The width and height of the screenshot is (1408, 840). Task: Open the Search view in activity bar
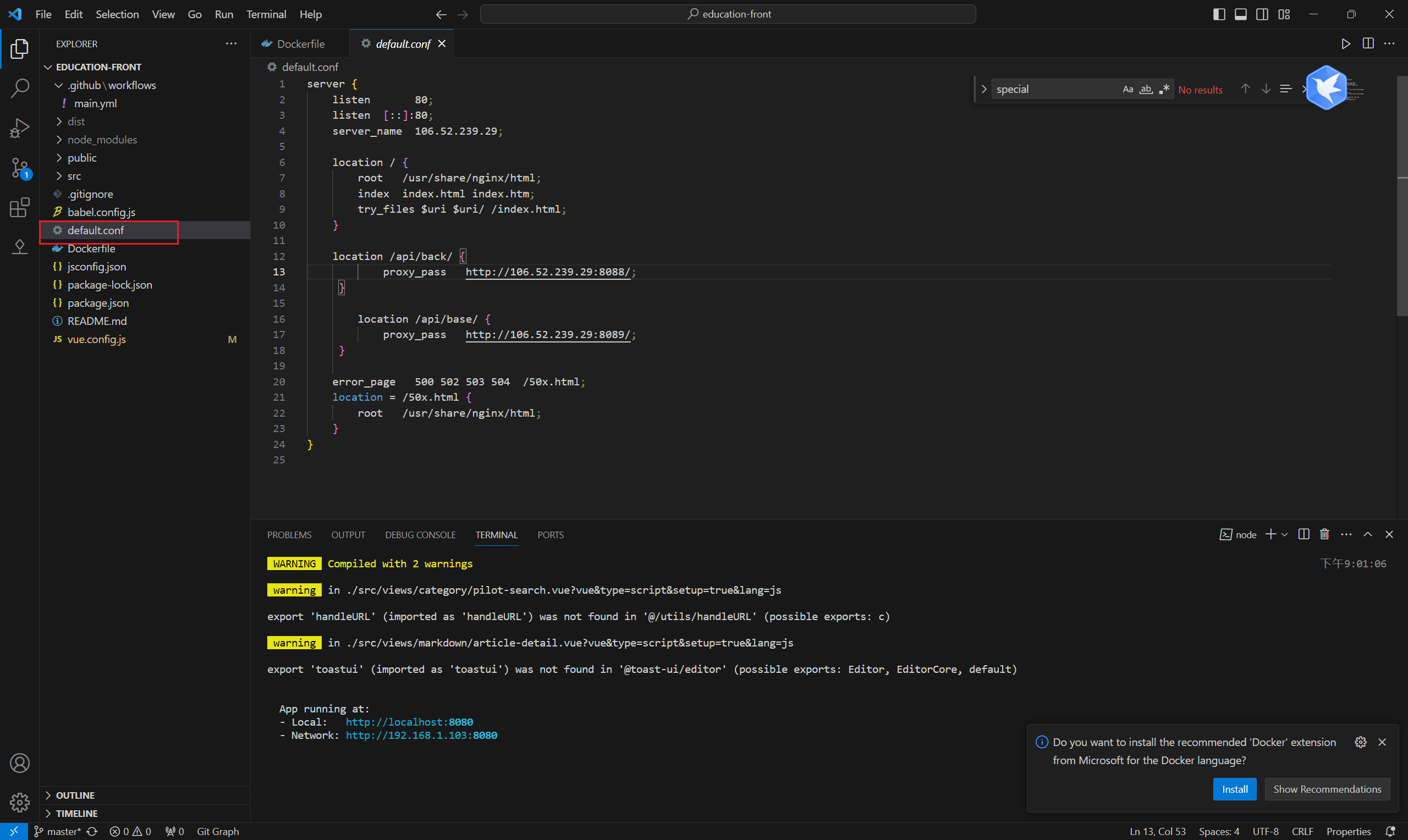(20, 88)
